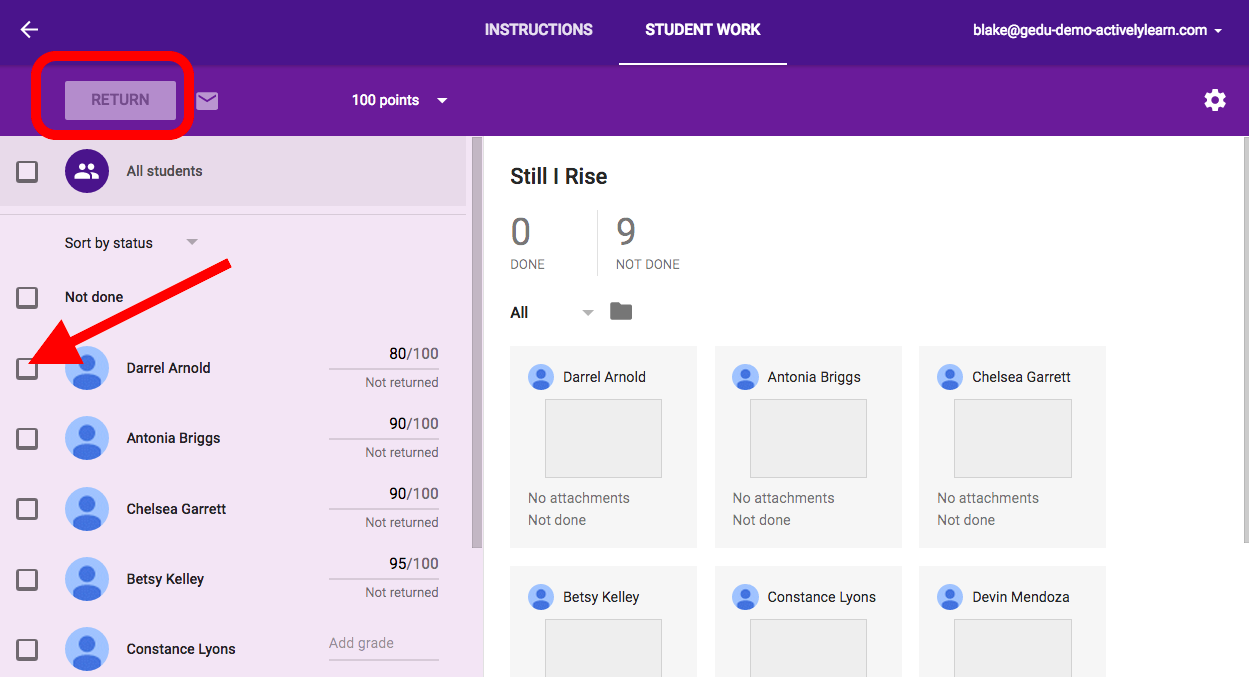Select Antonia Briggs's checkbox

tap(27, 438)
